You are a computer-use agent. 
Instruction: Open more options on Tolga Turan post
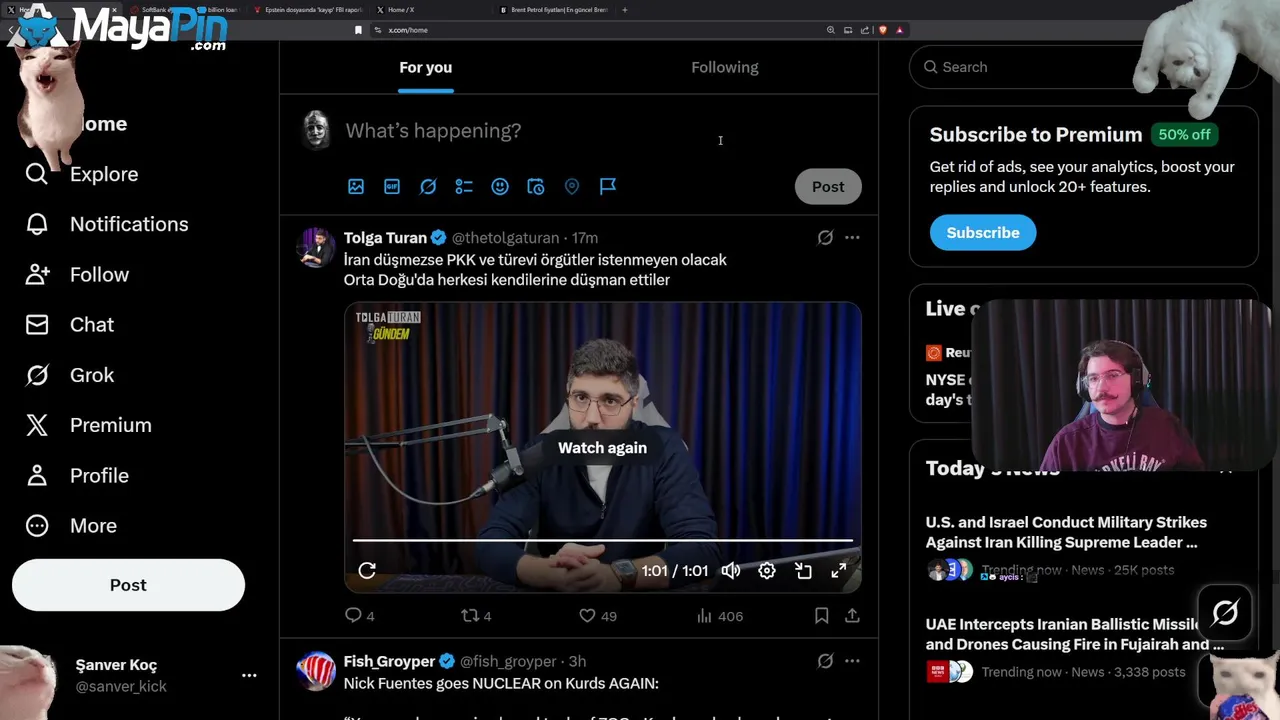click(x=852, y=238)
